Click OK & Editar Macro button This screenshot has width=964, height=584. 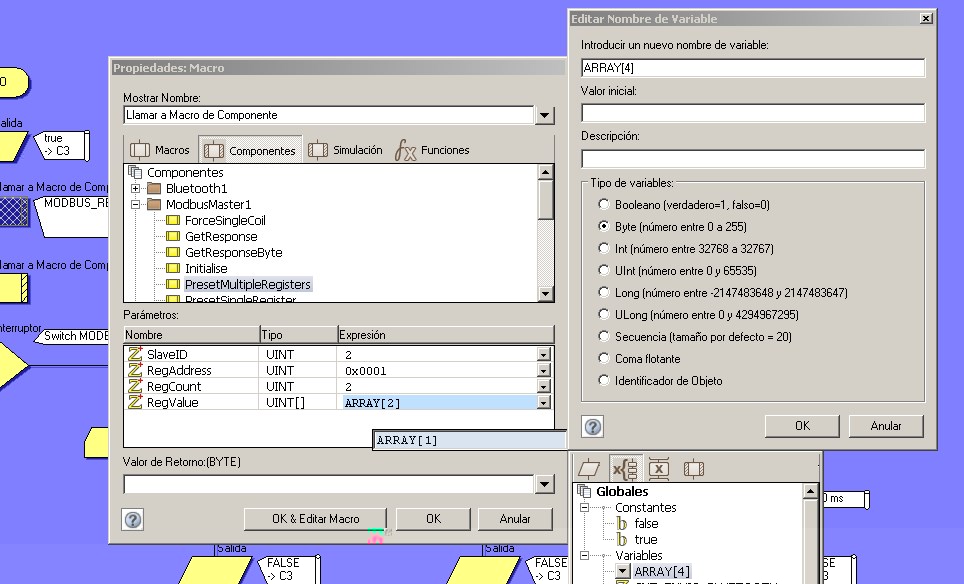[315, 519]
